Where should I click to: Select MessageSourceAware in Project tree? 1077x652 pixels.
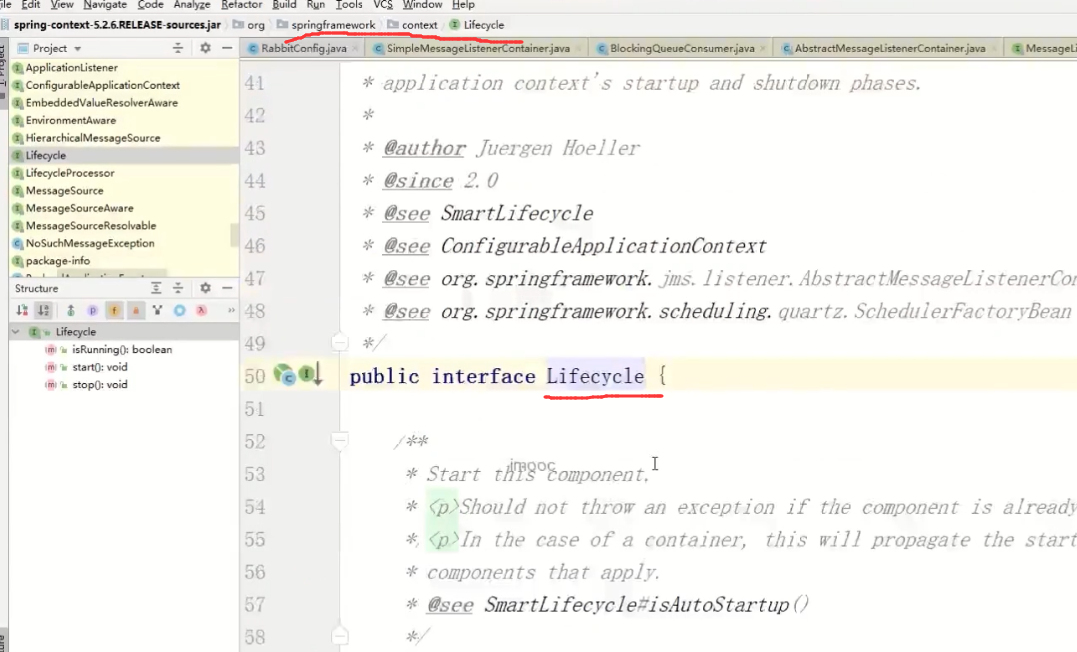click(80, 208)
